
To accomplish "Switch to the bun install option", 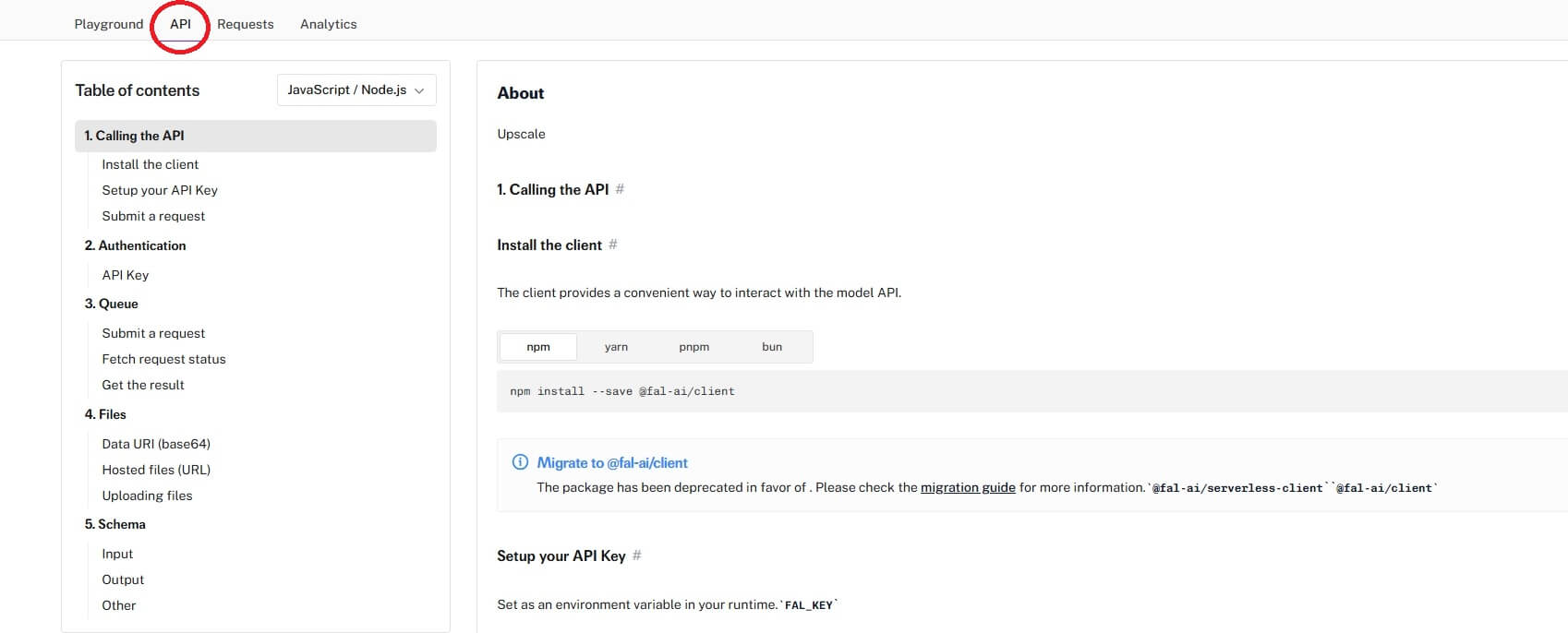I will point(772,347).
